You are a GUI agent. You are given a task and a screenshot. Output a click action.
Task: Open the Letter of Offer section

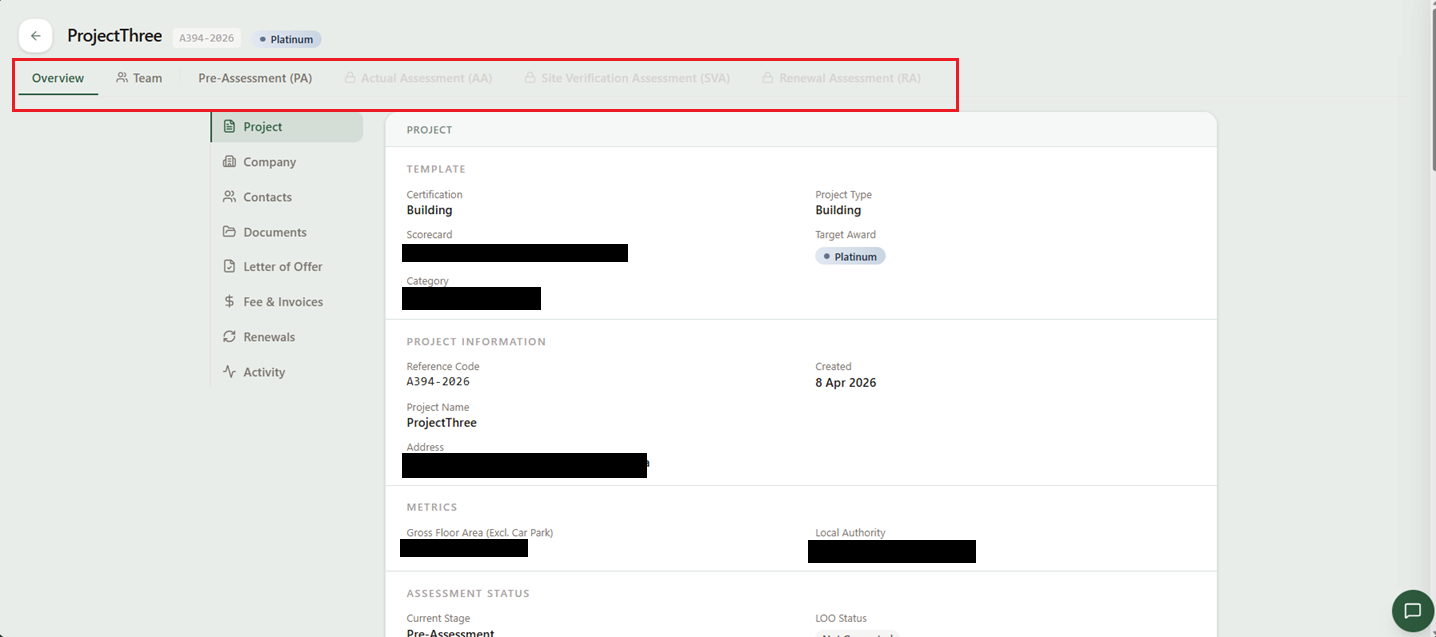tap(287, 267)
